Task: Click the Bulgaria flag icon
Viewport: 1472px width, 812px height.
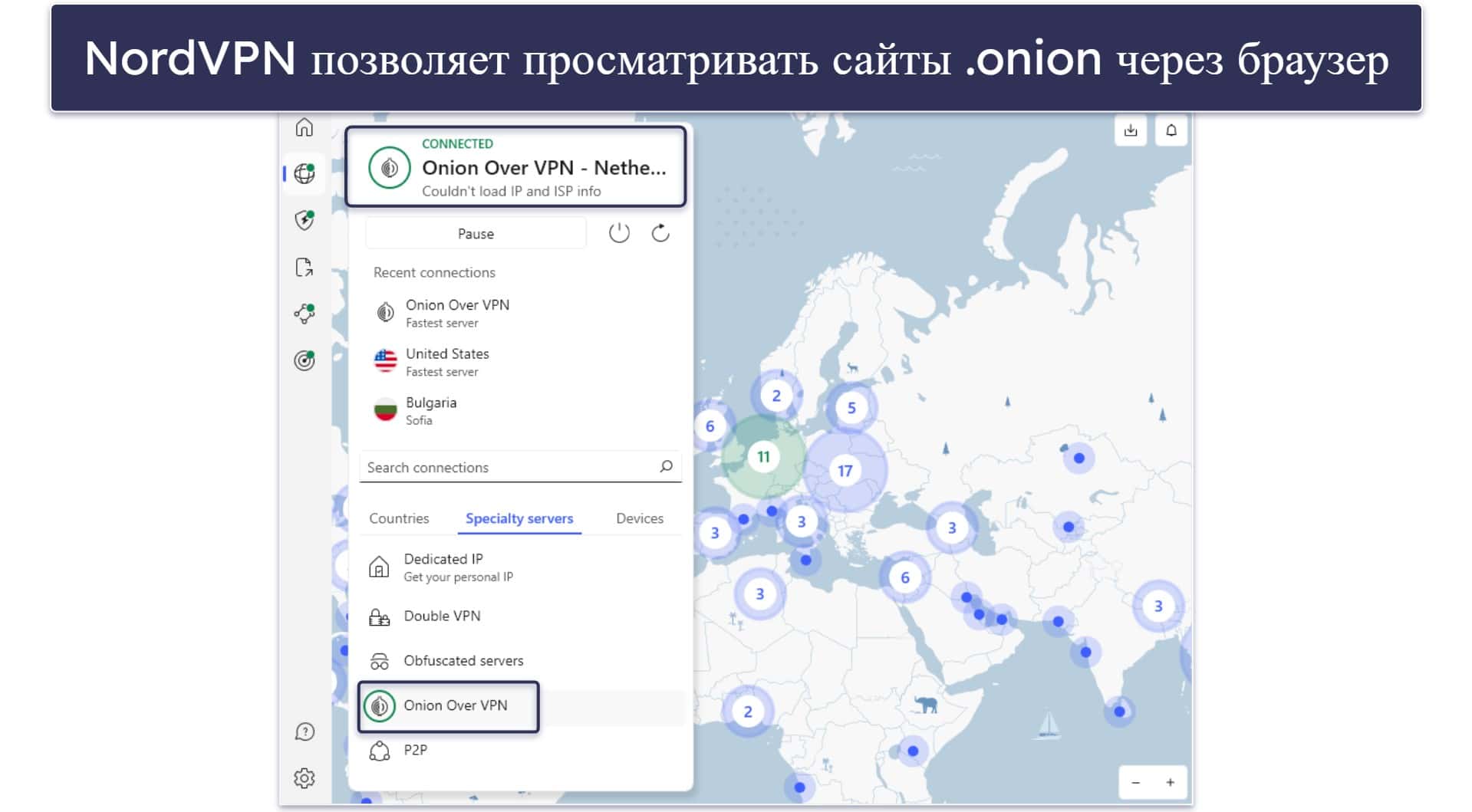Action: click(385, 410)
